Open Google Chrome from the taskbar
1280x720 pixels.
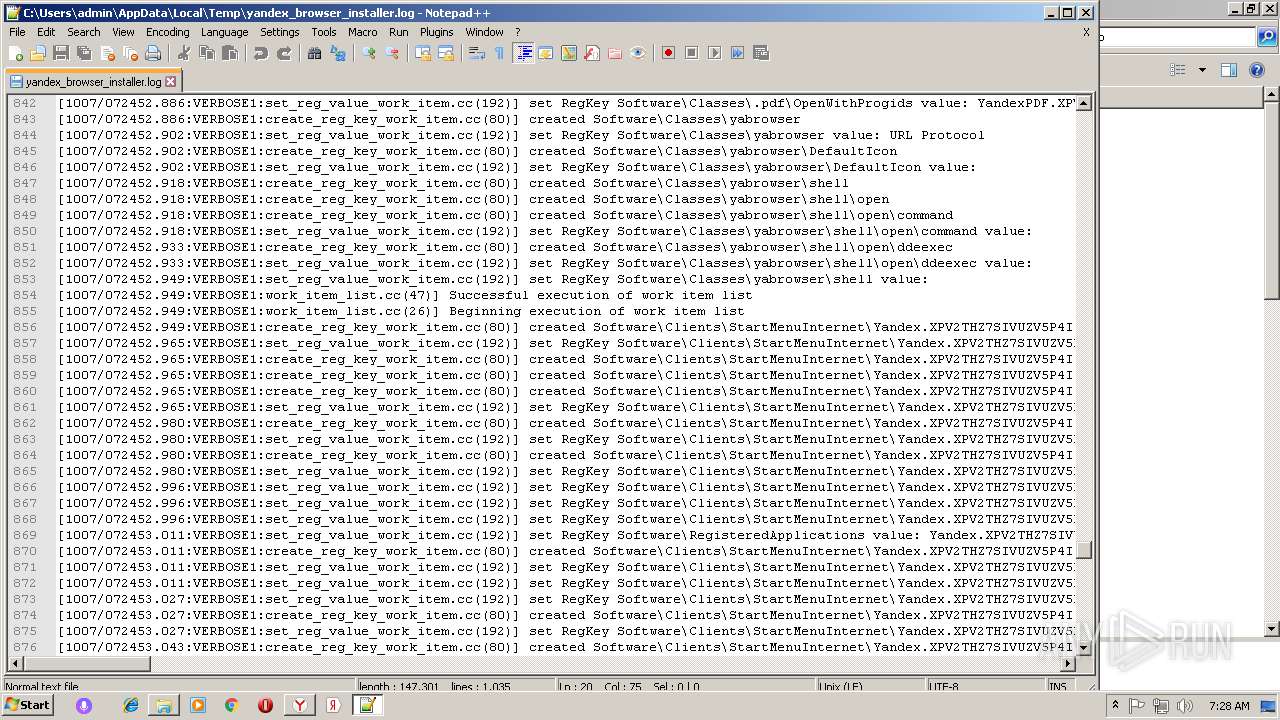[231, 705]
